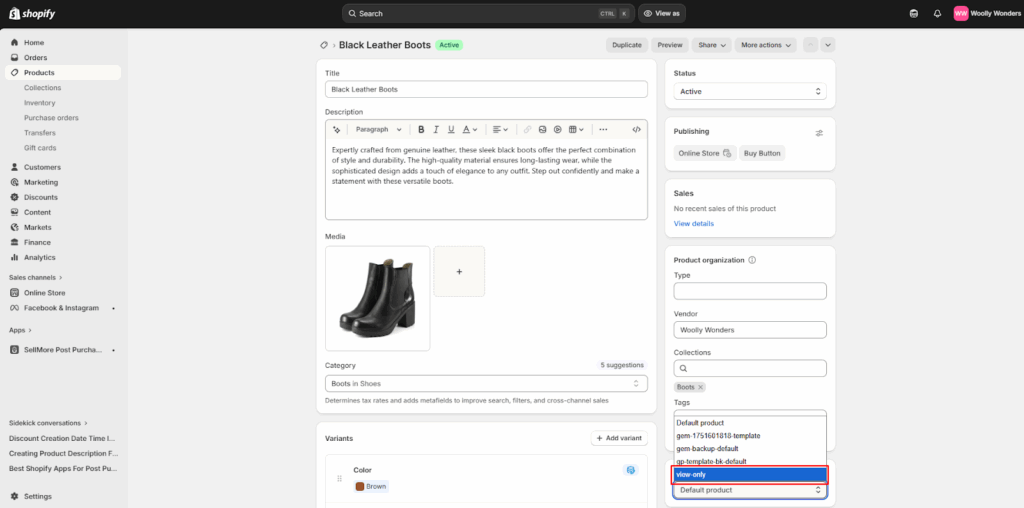Image resolution: width=1024 pixels, height=508 pixels.
Task: Open the View details sales link
Action: point(694,223)
